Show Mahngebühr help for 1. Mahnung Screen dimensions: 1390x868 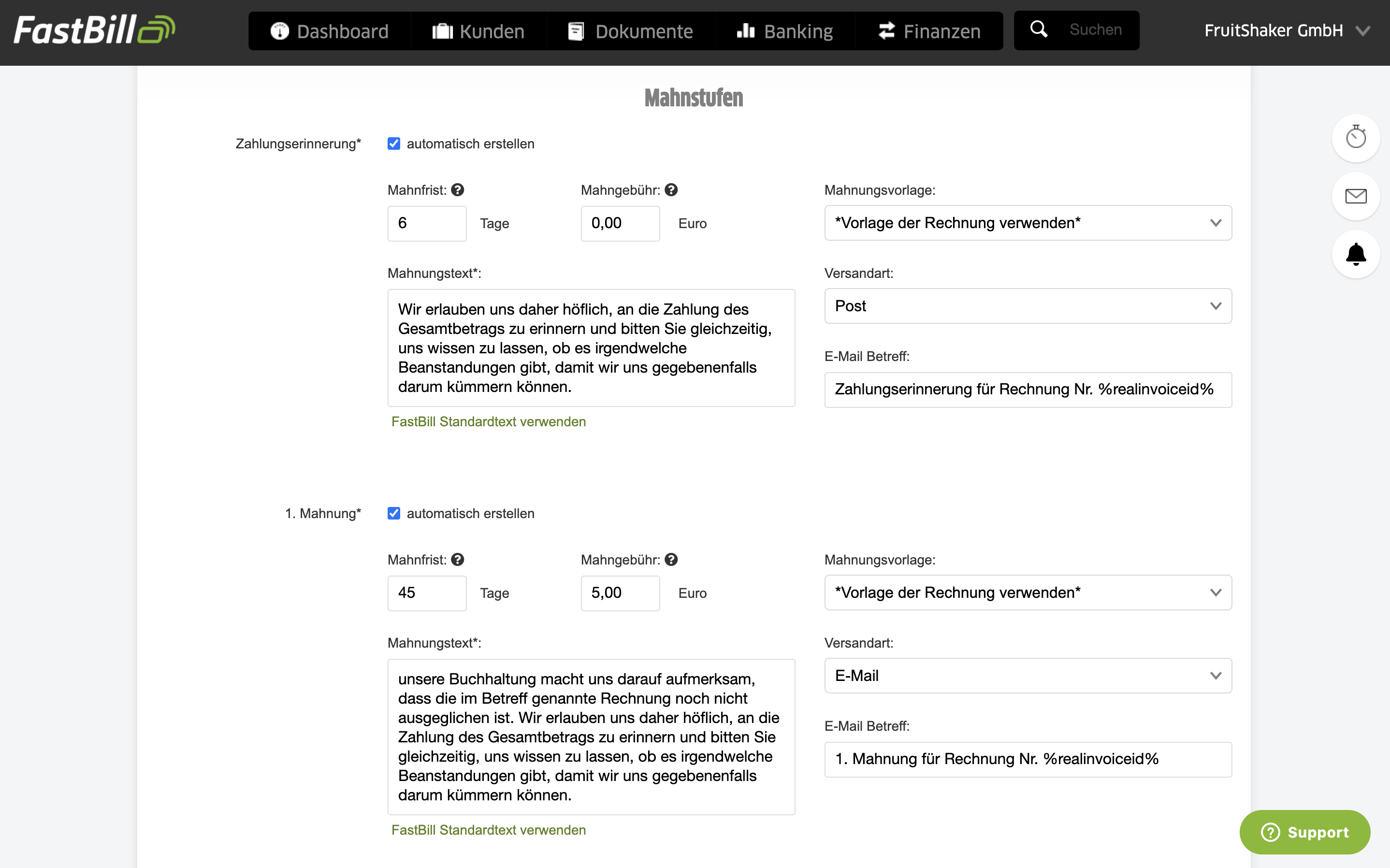pyautogui.click(x=671, y=560)
